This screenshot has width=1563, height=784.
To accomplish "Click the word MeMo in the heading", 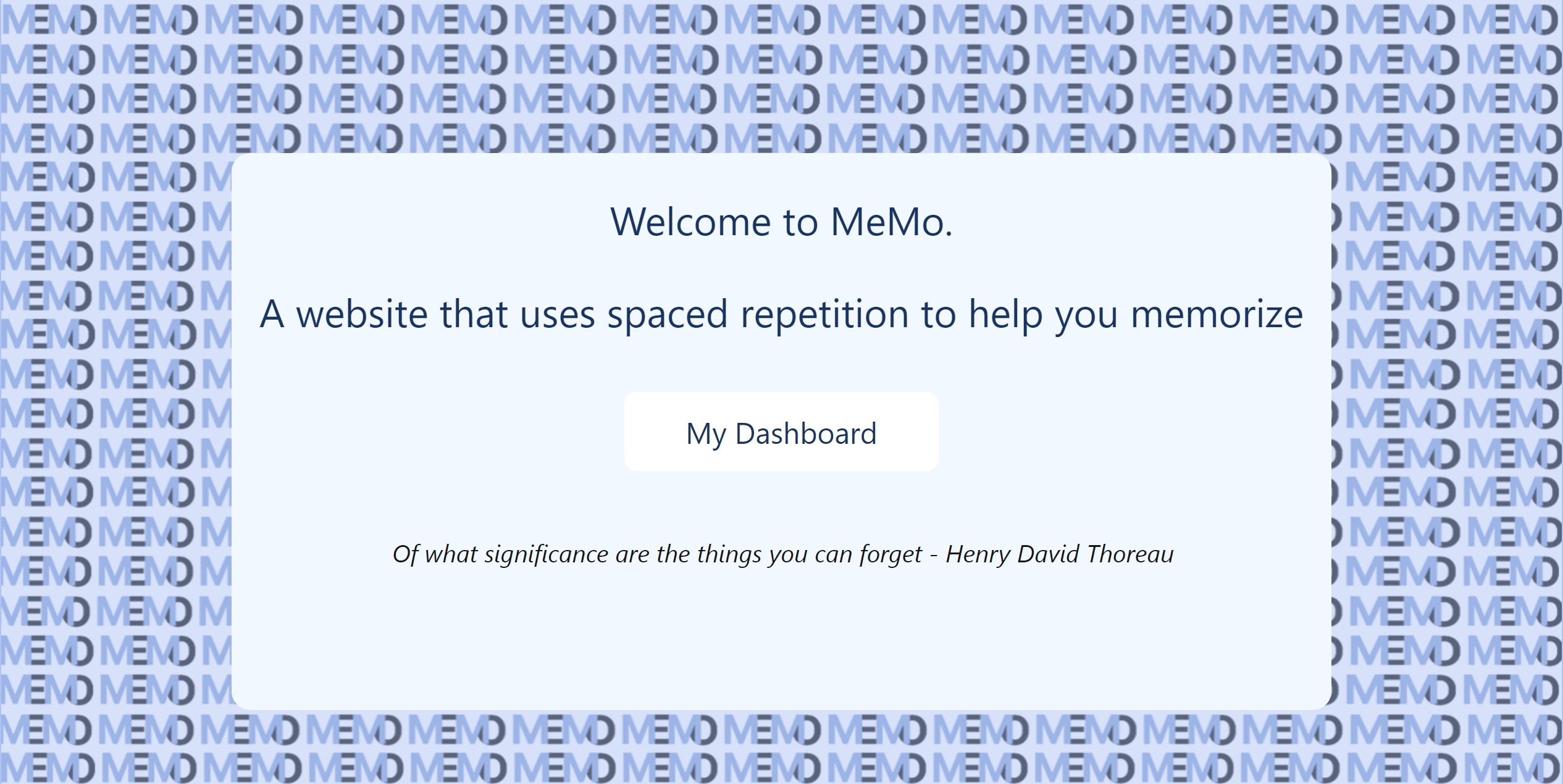I will point(887,222).
